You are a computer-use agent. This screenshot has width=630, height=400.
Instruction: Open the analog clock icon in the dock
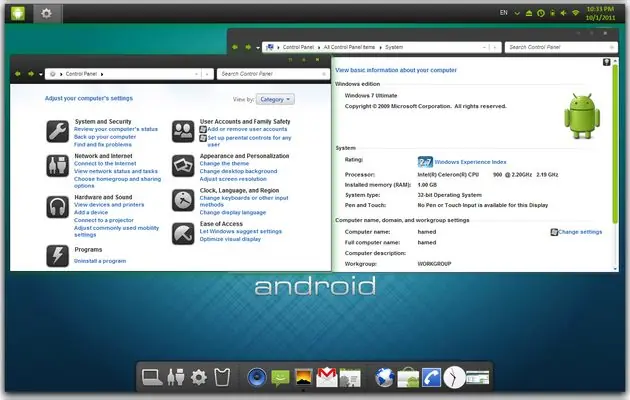point(454,378)
